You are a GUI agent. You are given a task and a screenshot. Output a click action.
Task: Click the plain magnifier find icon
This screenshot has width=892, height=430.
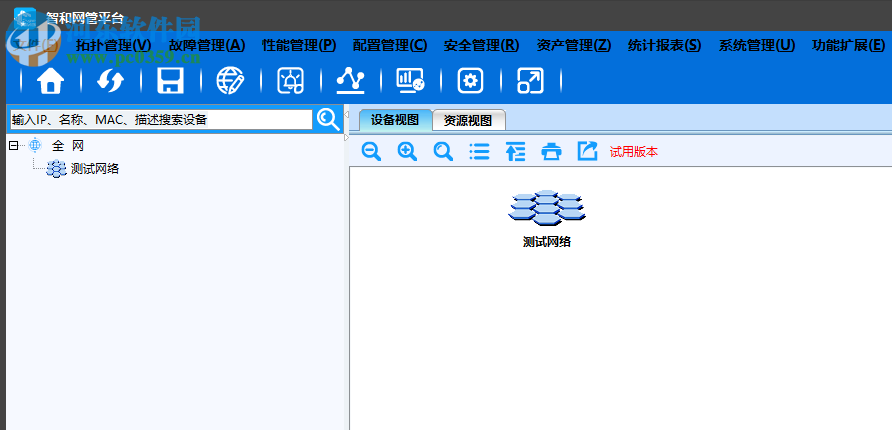tap(443, 152)
